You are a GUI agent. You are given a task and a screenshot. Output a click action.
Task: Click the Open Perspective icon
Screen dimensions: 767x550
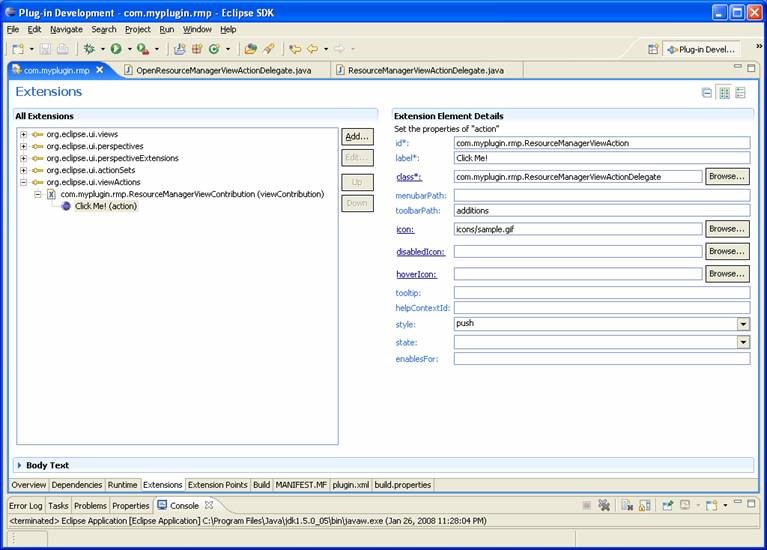pos(653,49)
